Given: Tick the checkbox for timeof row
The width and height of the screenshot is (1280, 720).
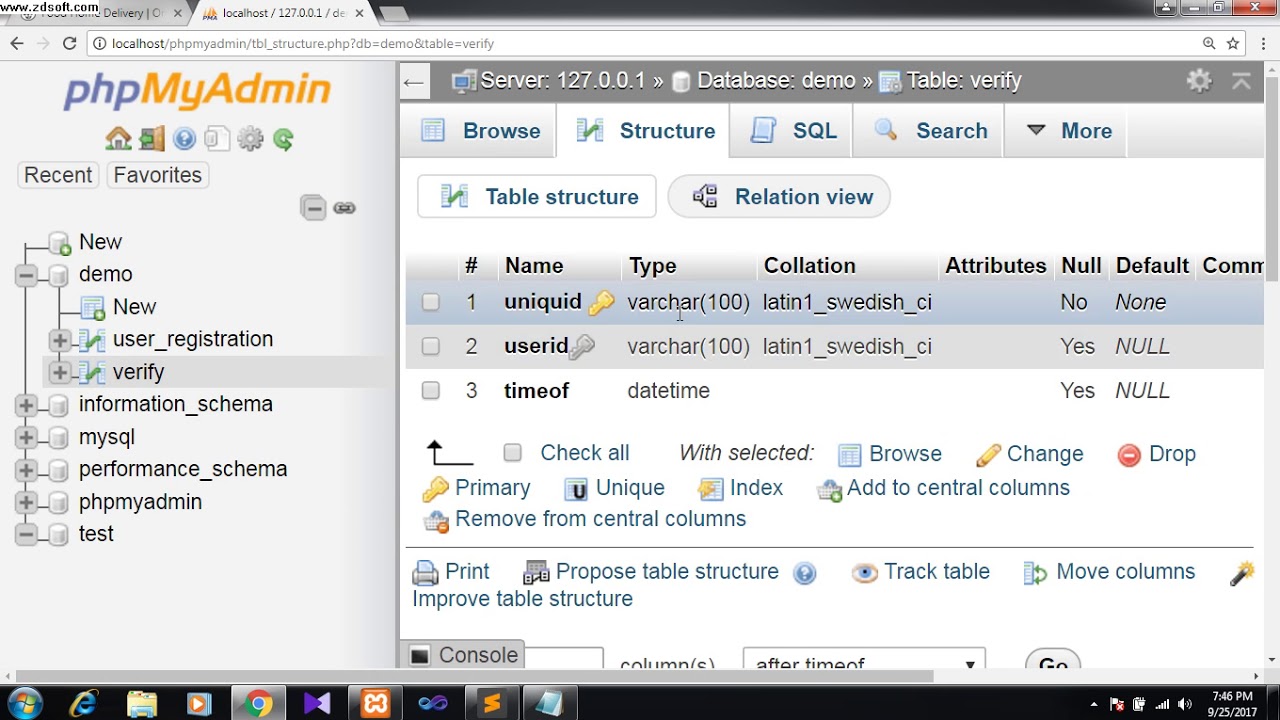Looking at the screenshot, I should coord(431,390).
